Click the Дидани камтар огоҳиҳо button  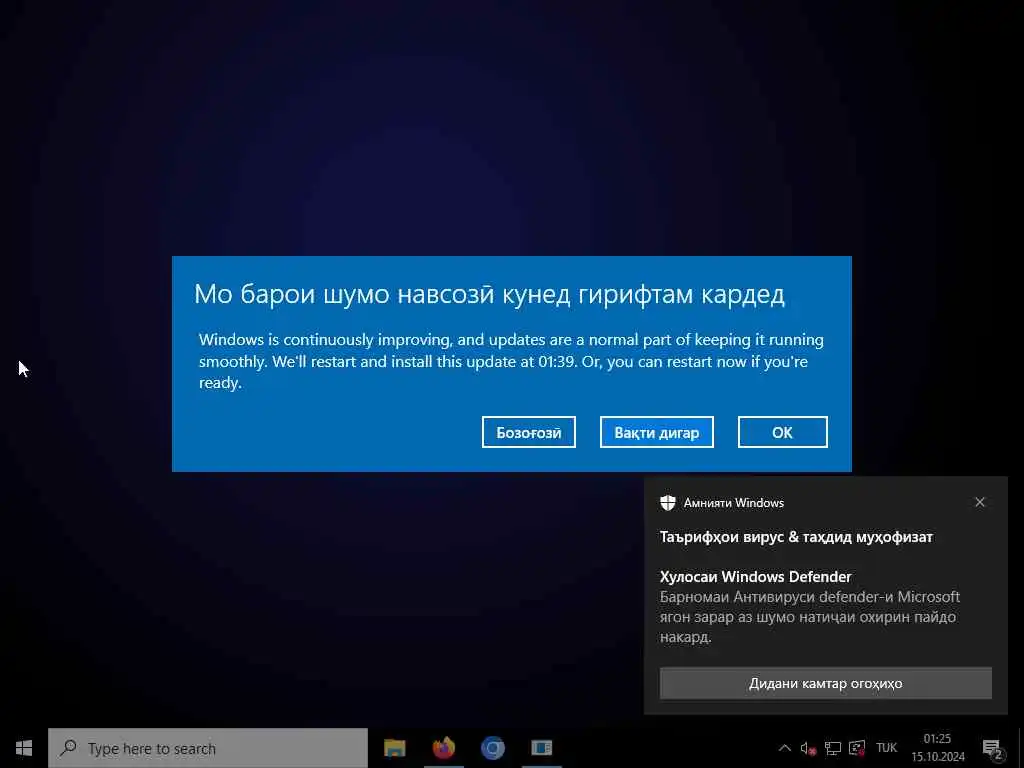point(825,683)
